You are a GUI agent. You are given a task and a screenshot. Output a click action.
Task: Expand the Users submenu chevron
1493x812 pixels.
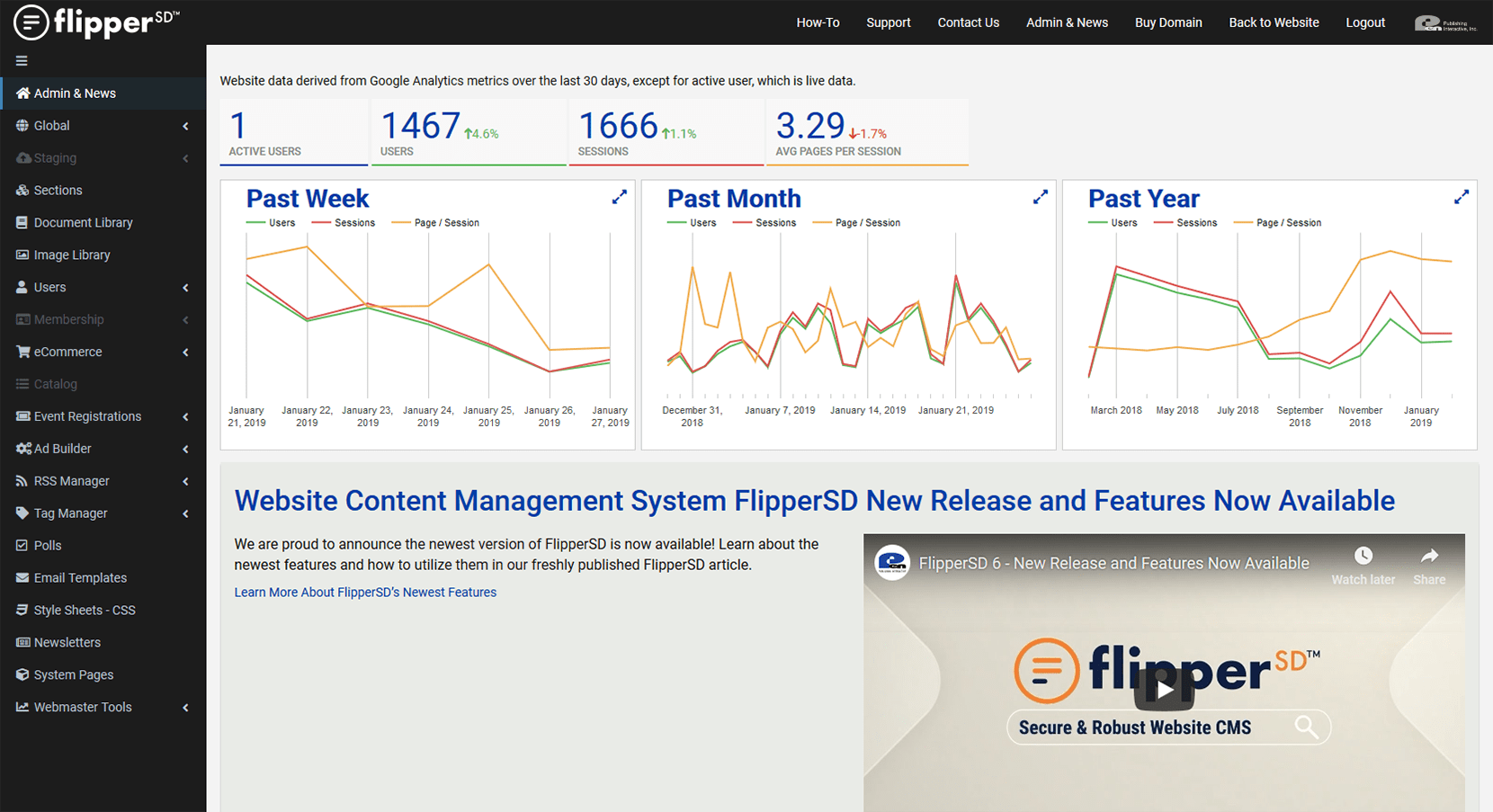click(x=186, y=288)
